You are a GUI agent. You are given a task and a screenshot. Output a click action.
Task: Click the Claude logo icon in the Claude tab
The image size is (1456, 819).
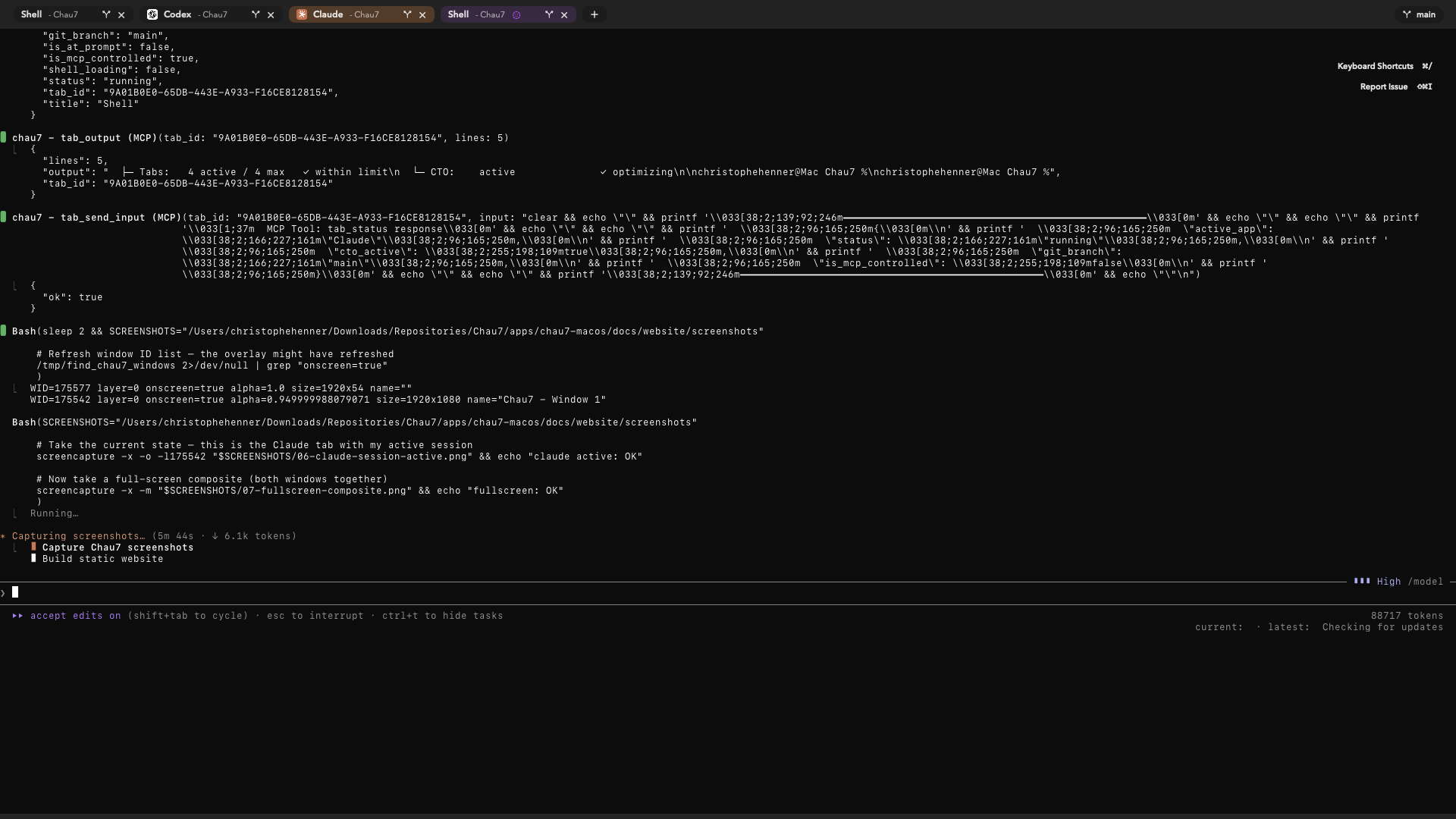coord(303,14)
